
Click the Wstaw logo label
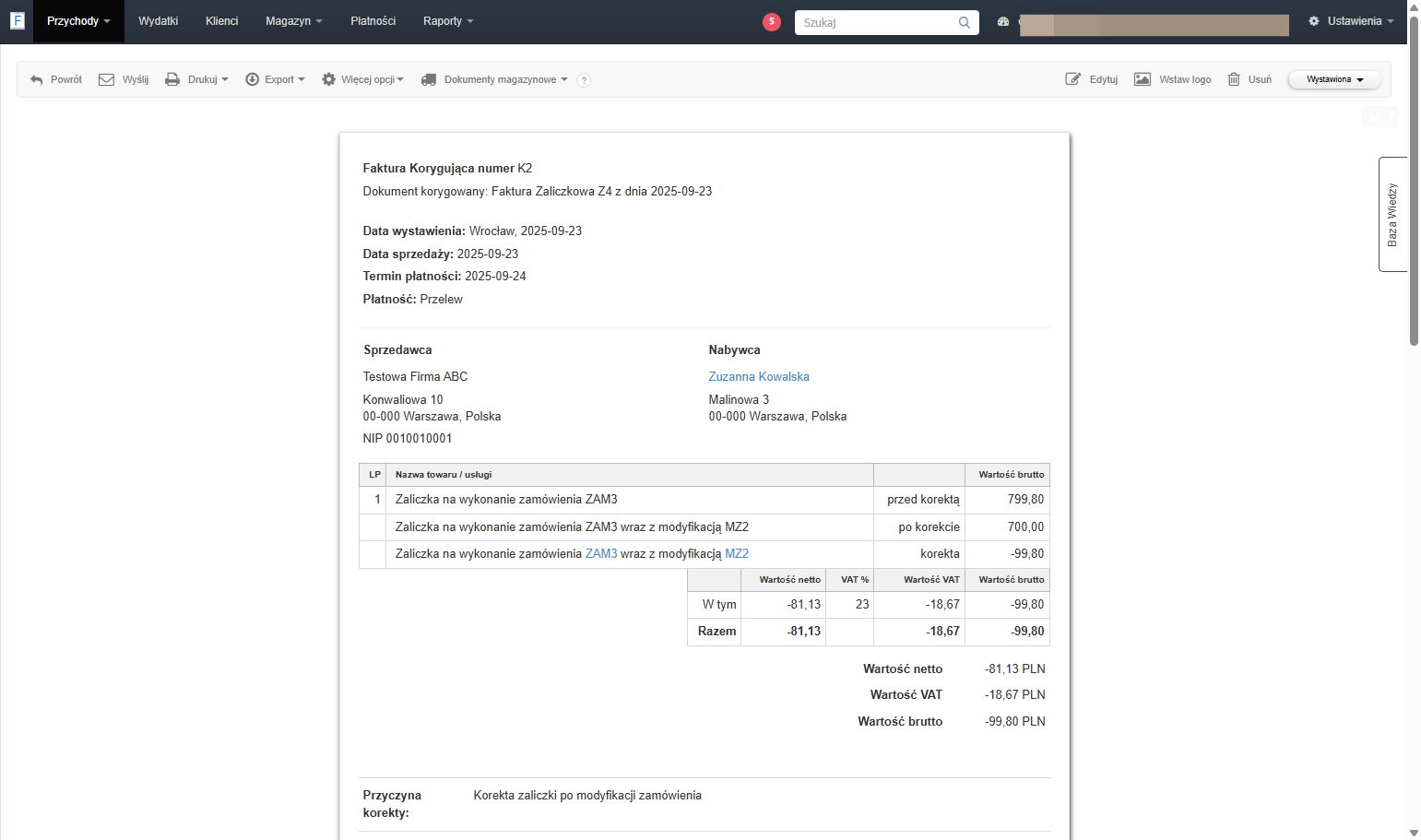(1185, 80)
